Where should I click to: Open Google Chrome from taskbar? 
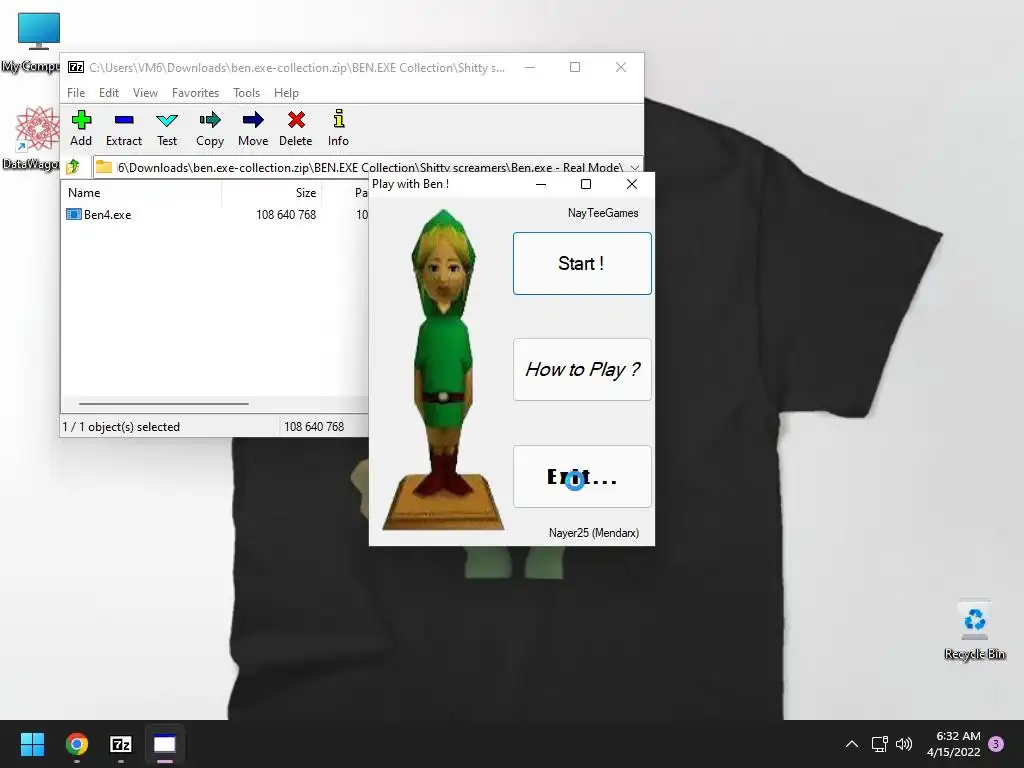[76, 744]
